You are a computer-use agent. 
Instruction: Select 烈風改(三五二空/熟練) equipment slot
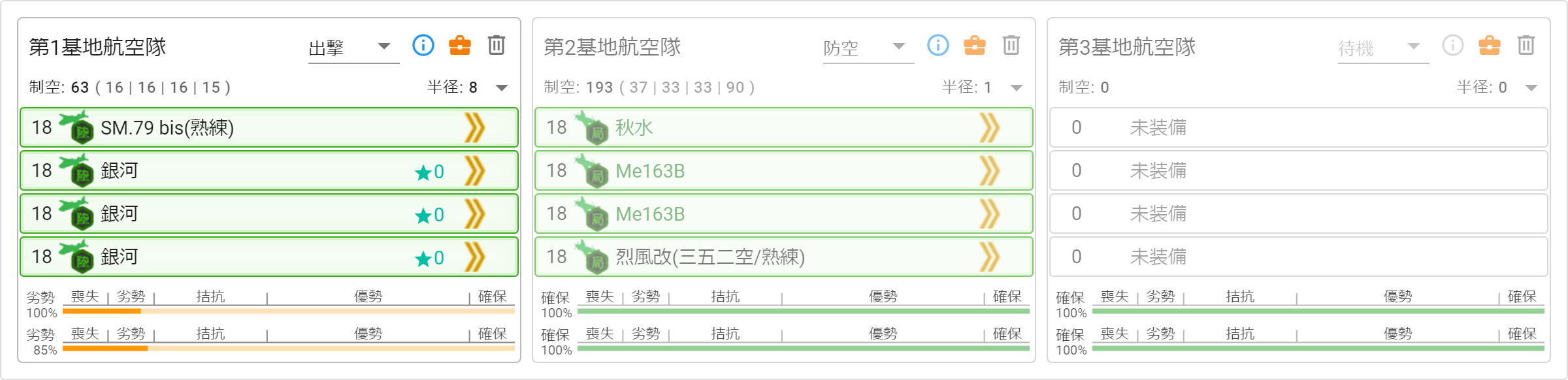tap(783, 257)
